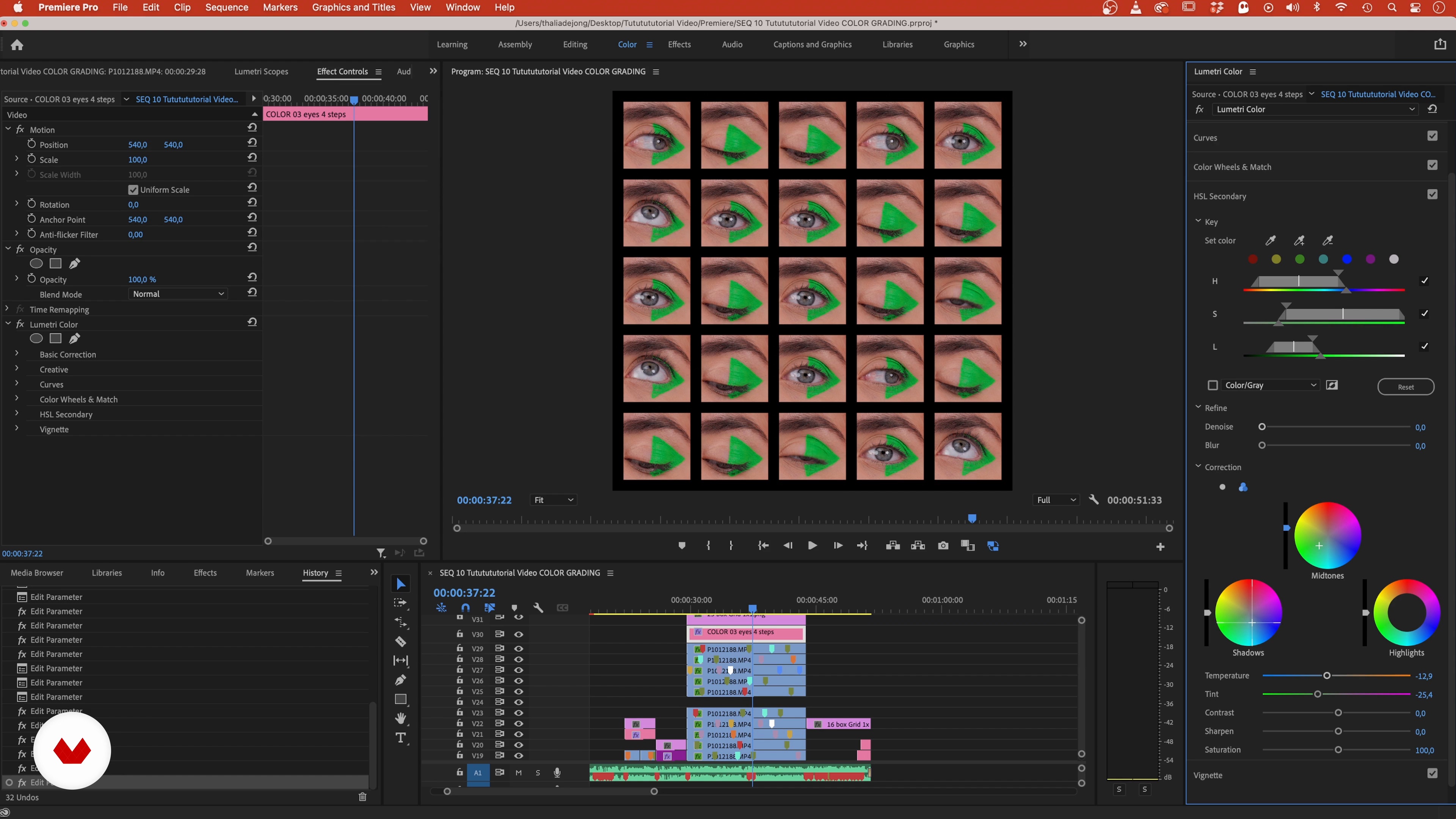Toggle snap in timeline

coord(465,607)
